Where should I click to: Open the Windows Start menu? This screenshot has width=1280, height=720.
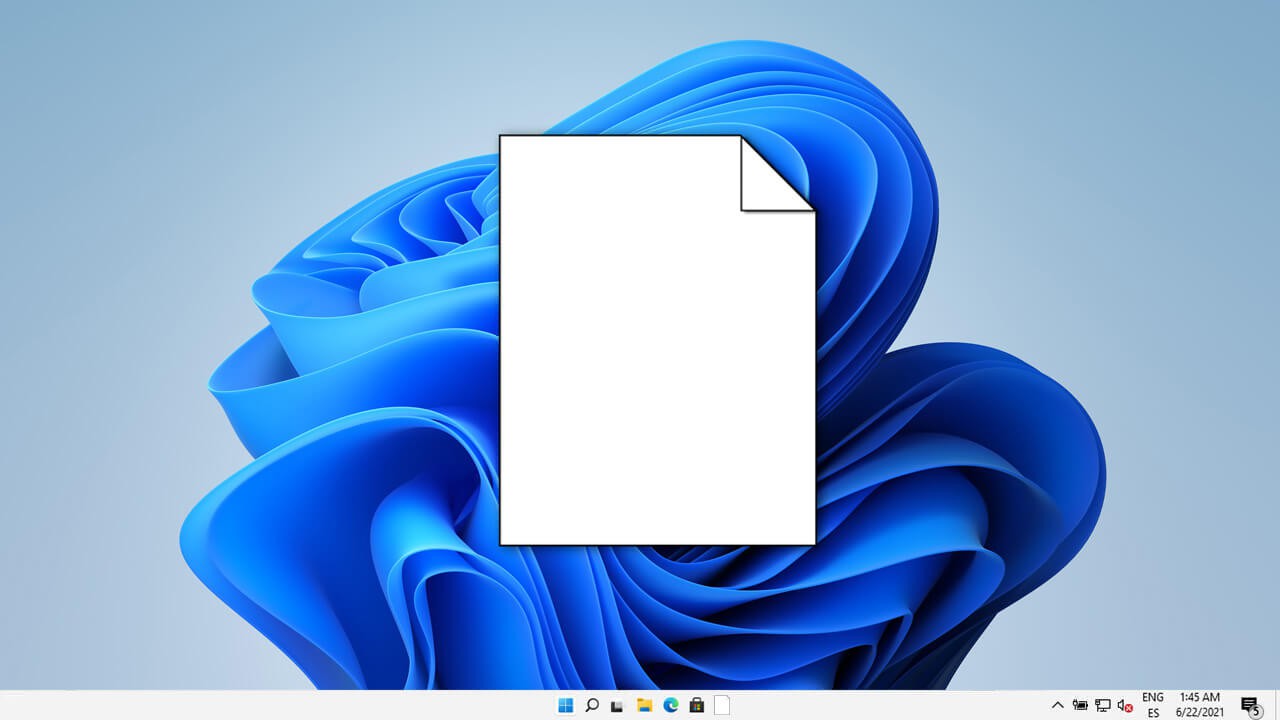pos(566,705)
